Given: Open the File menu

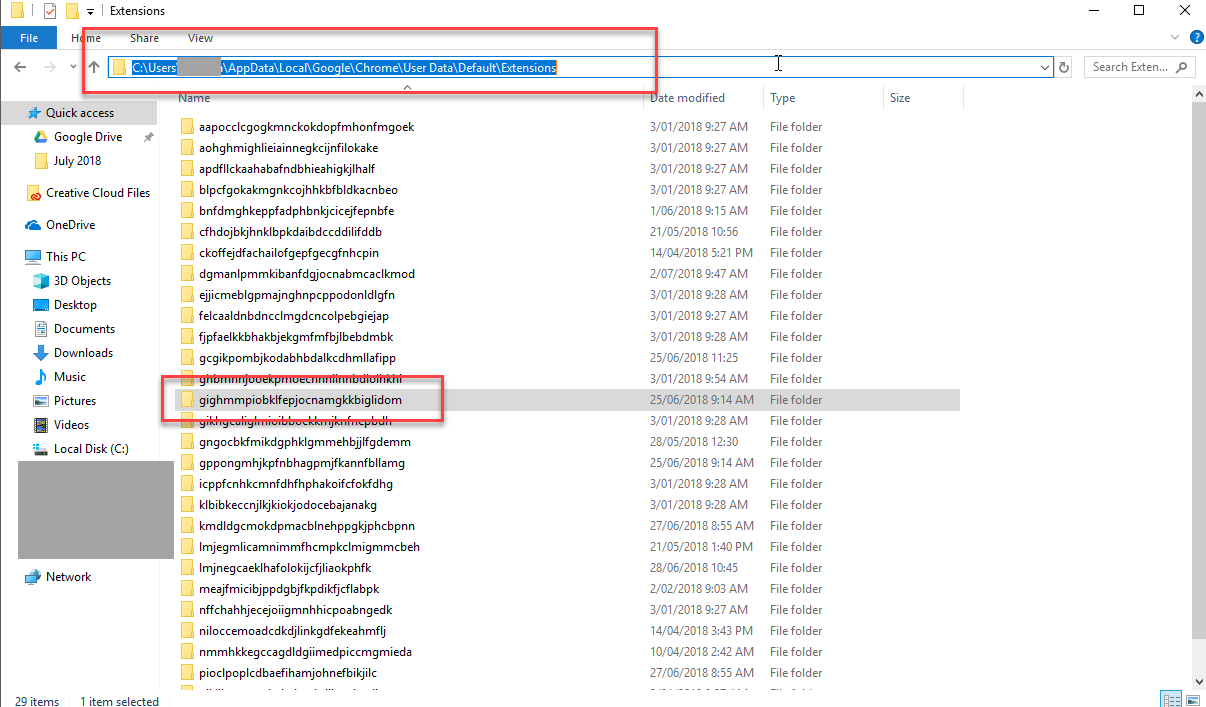Looking at the screenshot, I should [29, 38].
